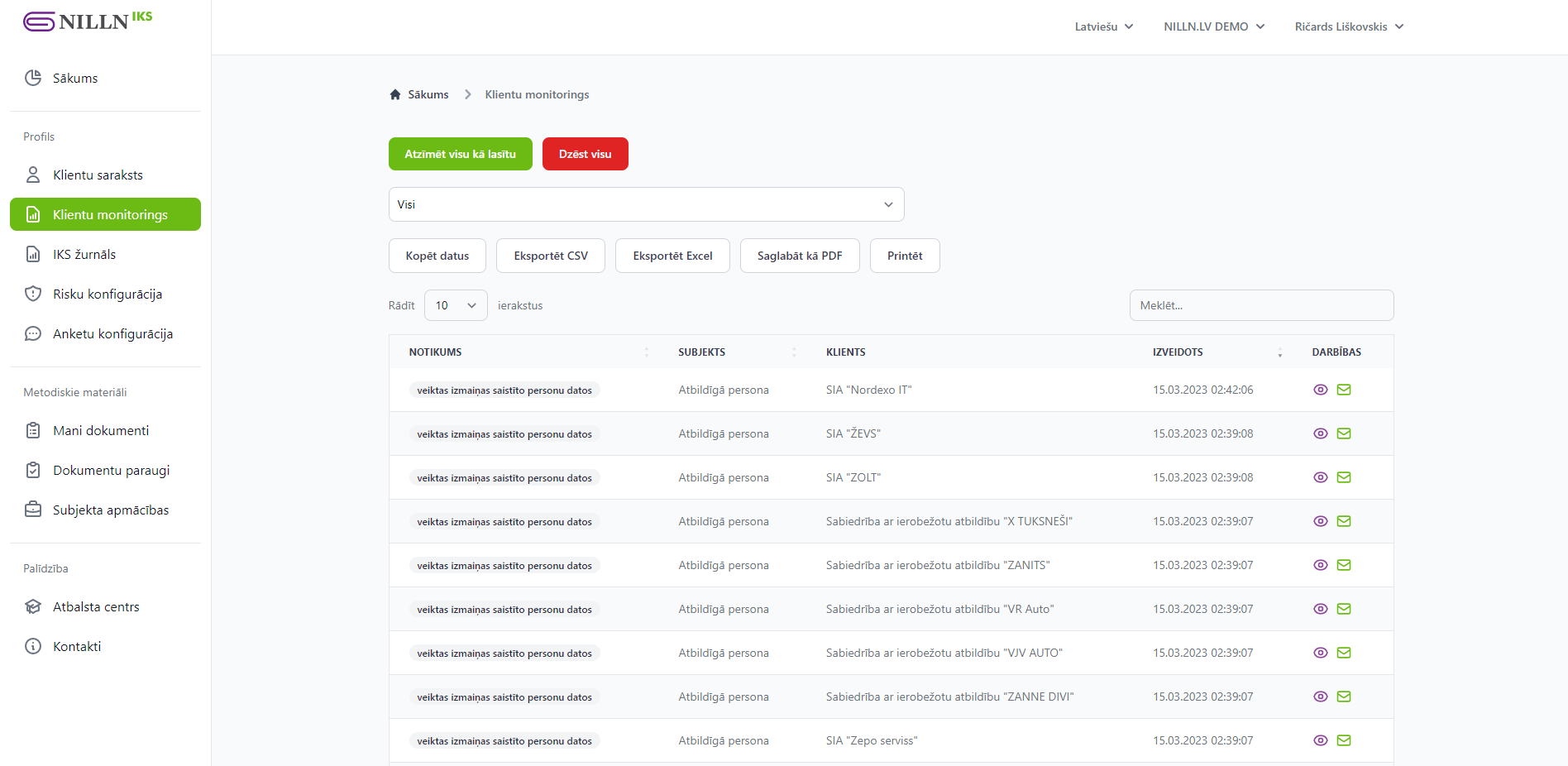Viewport: 1568px width, 766px height.
Task: Open Ričards Liškovskis user menu
Action: pos(1349,26)
